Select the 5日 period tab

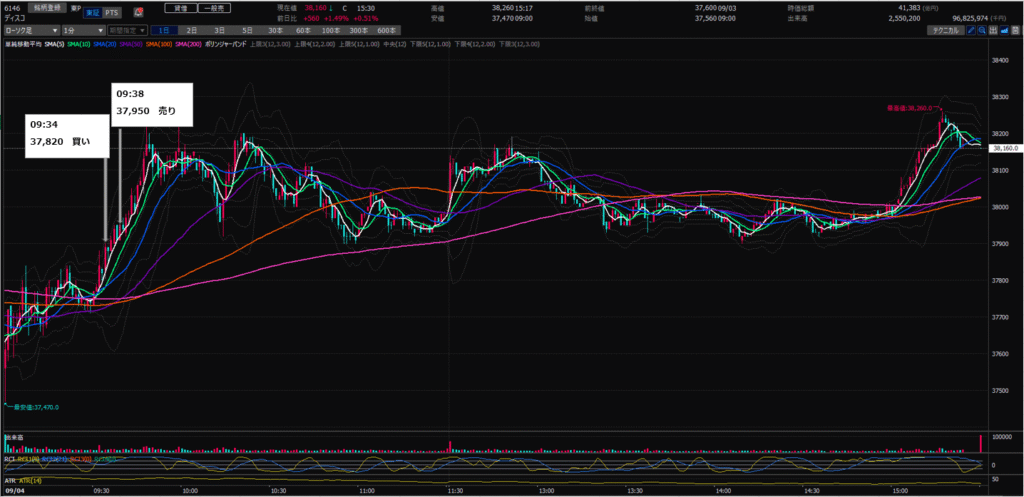pos(247,30)
